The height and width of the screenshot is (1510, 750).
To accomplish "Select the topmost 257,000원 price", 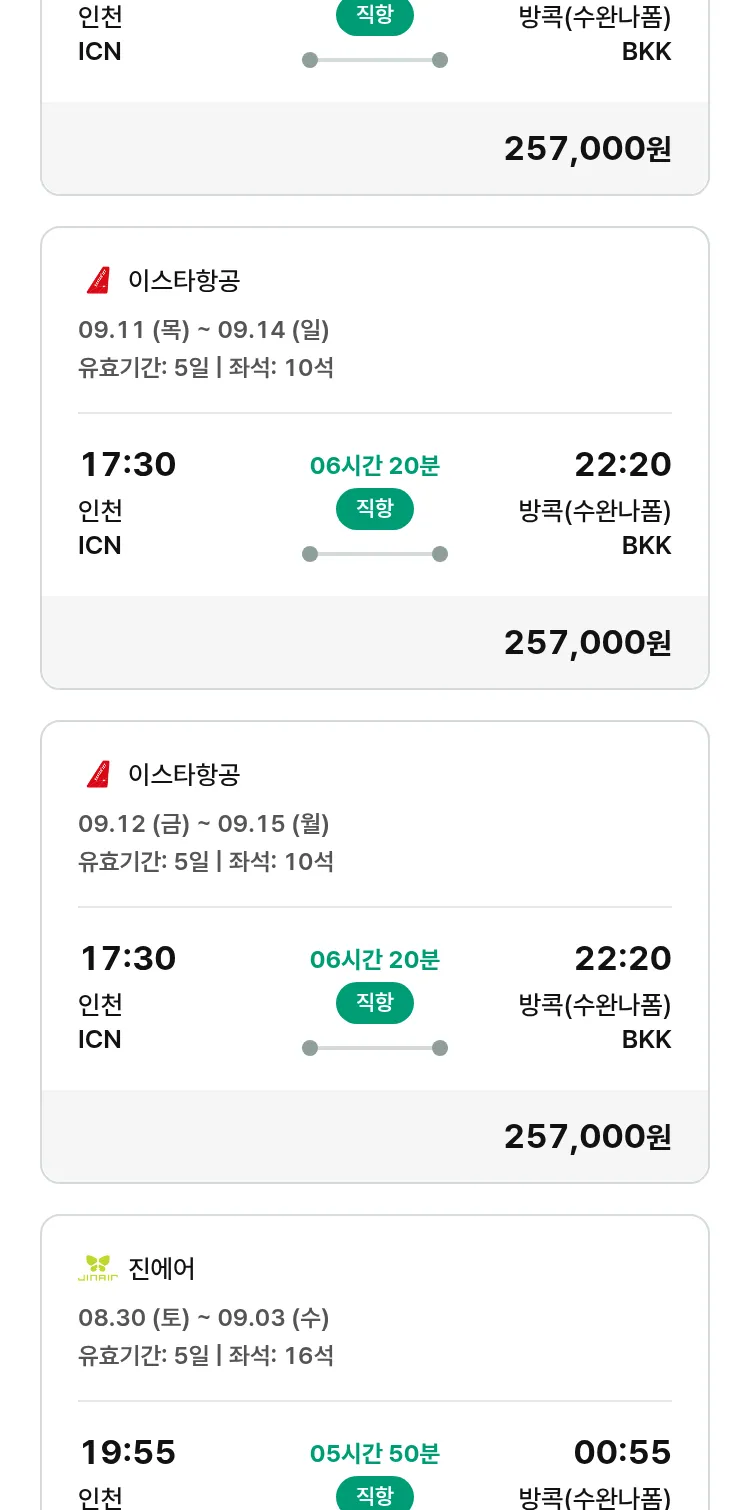I will (587, 149).
